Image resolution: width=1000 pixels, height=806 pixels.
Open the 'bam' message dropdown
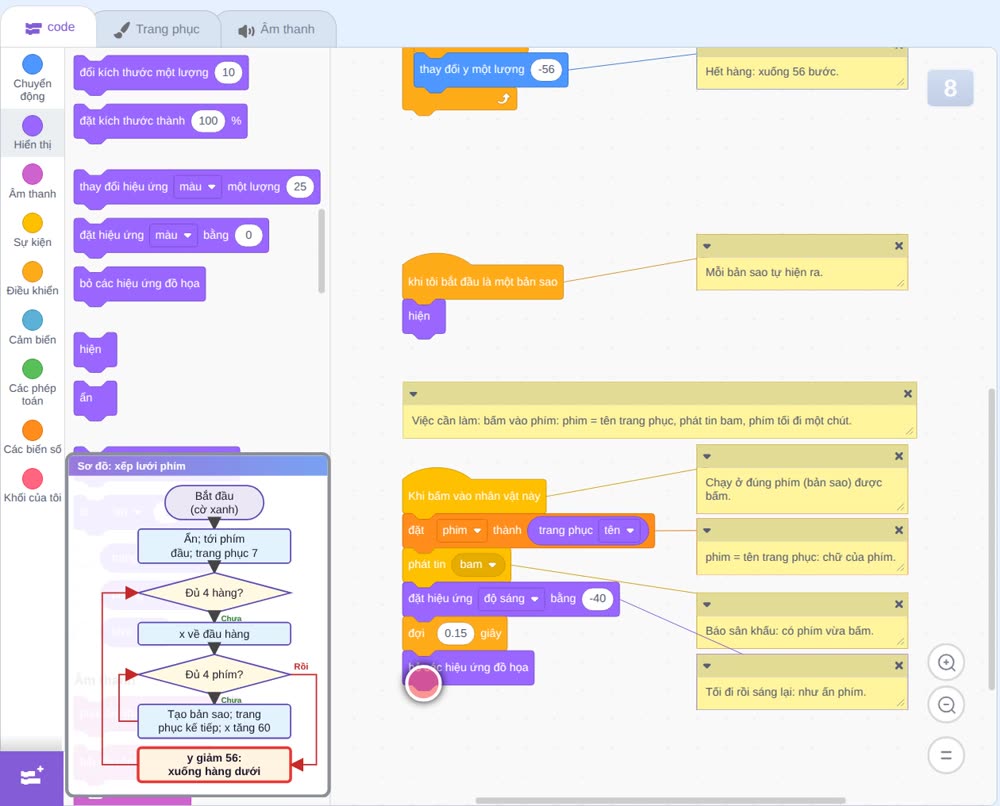(478, 564)
